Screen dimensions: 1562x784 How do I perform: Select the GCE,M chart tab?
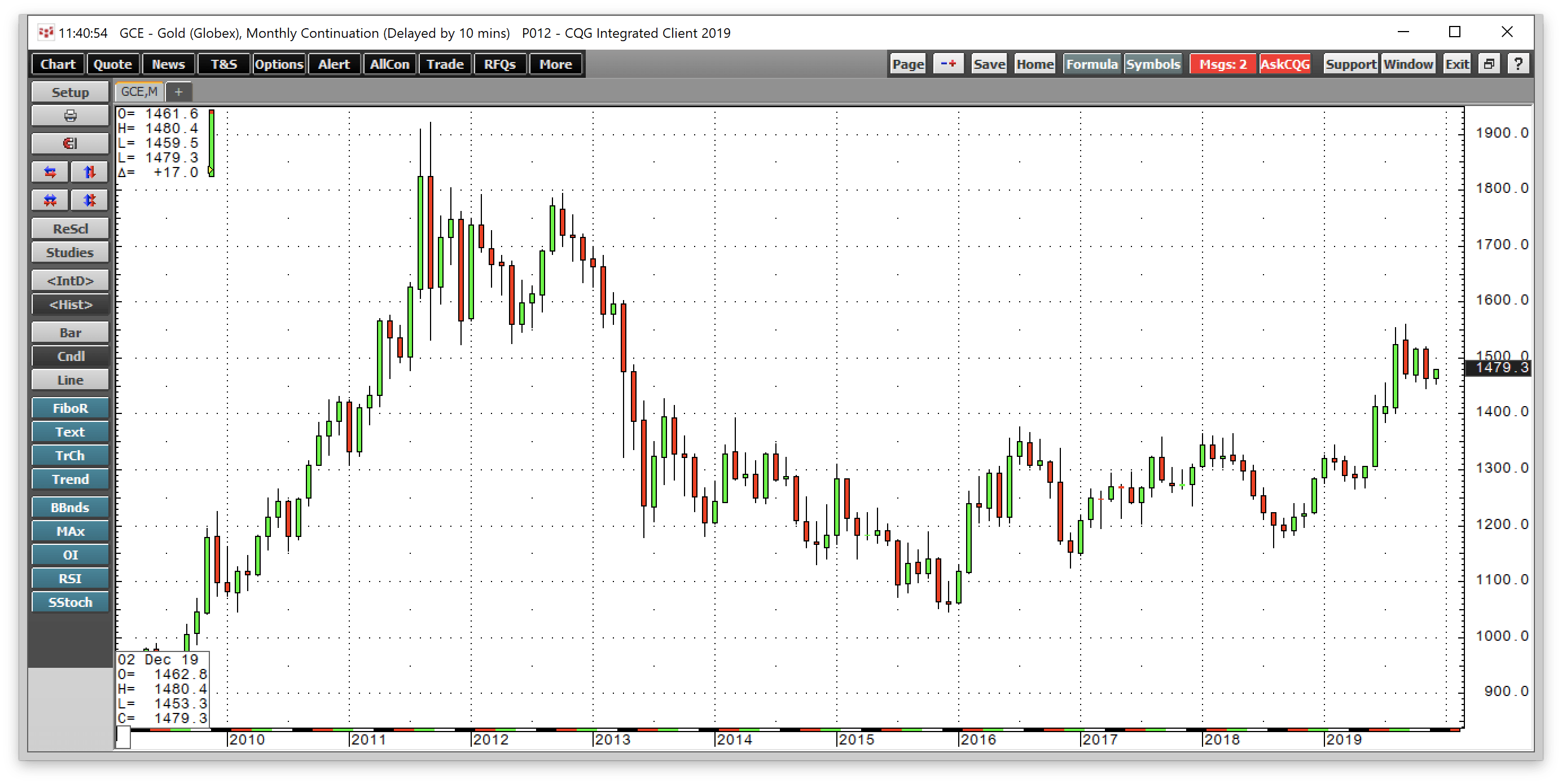(x=139, y=91)
